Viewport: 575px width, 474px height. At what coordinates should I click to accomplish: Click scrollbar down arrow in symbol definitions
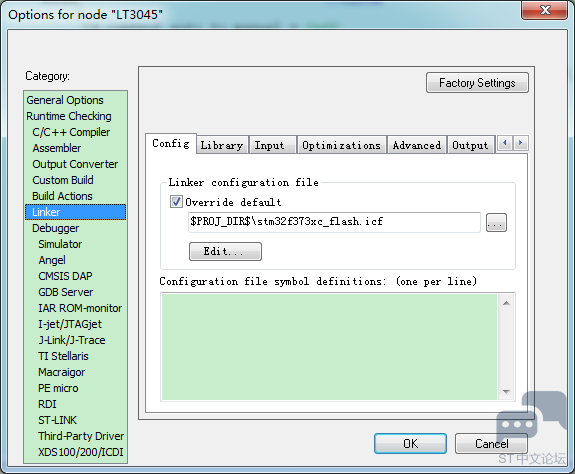[506, 392]
